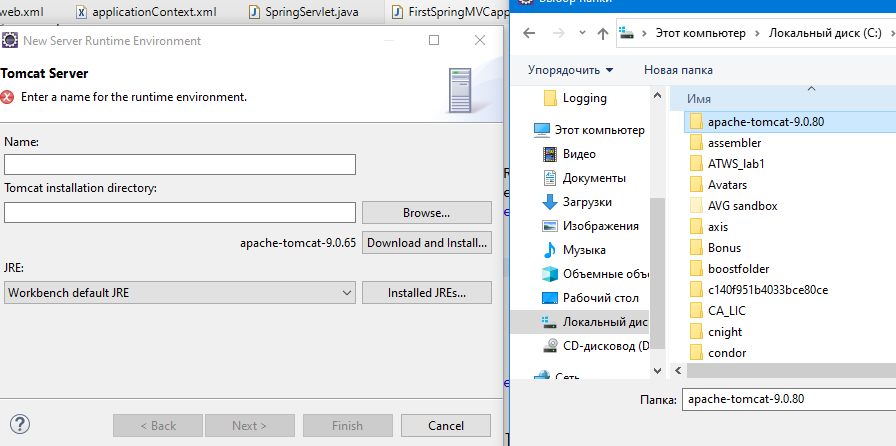896x446 pixels.
Task: Select CD-дисковод in navigation pane
Action: click(594, 346)
